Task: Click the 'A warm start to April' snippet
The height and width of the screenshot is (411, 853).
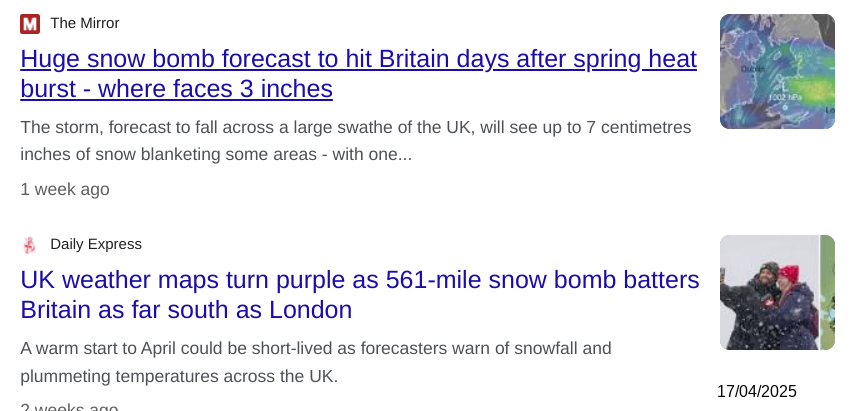Action: 316,362
